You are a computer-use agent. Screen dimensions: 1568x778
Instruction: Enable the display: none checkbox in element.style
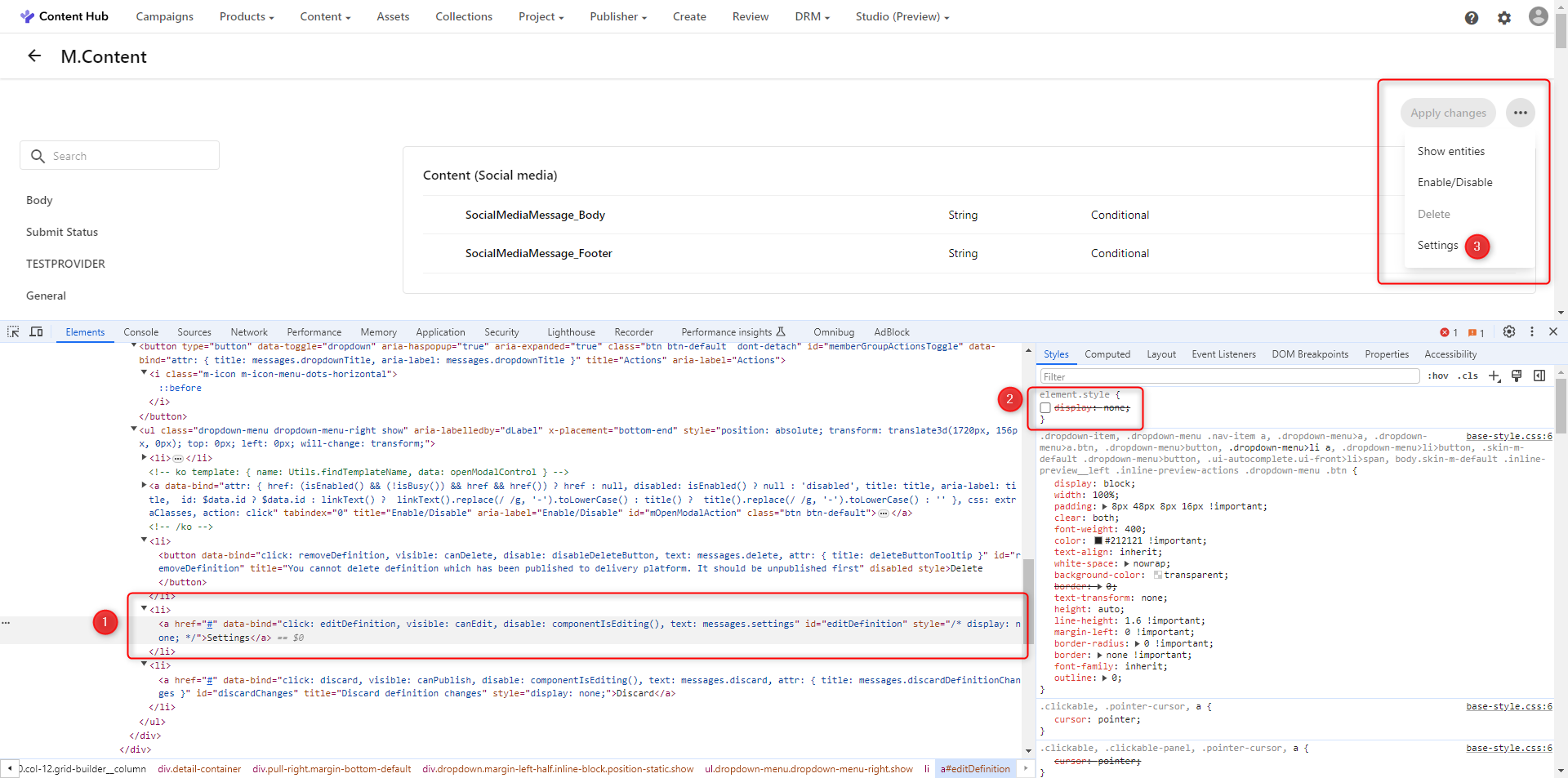(1045, 407)
